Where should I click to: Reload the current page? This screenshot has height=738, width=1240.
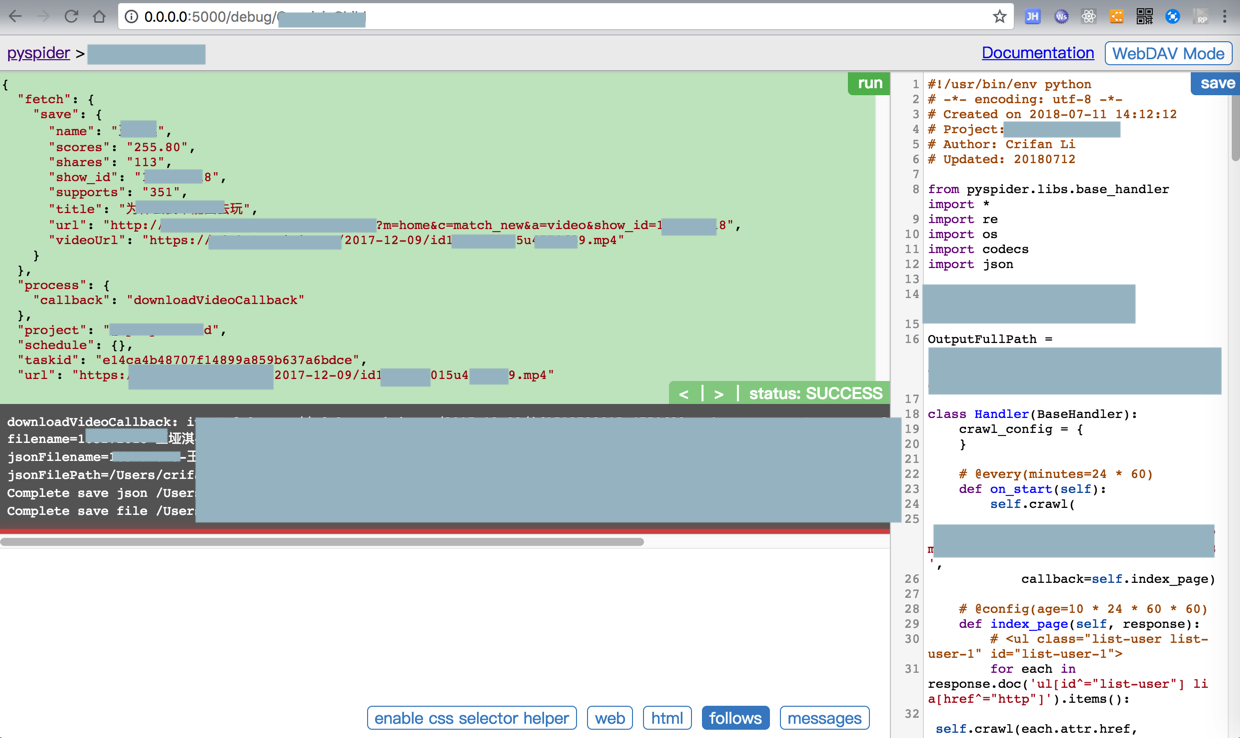click(71, 17)
